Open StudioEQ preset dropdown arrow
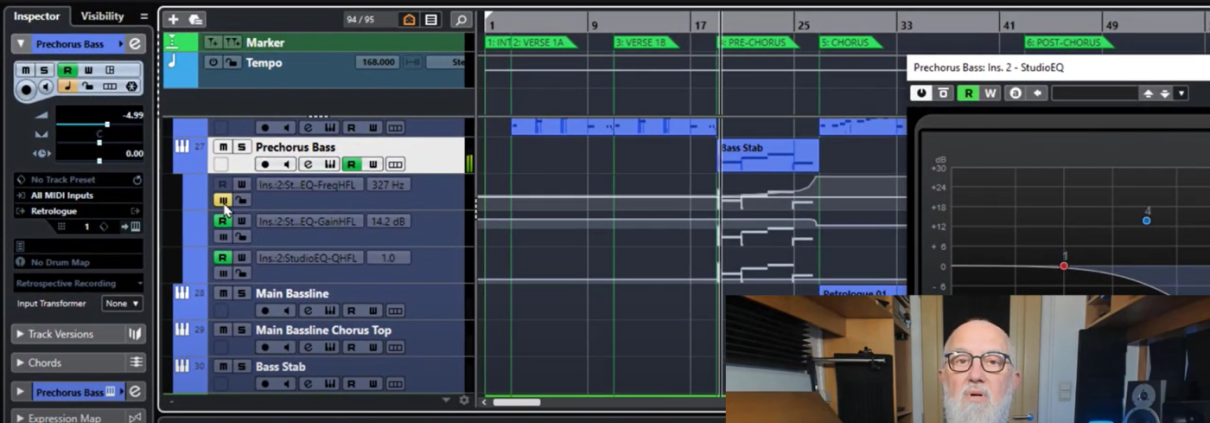Screen dimensions: 1210x423 click(x=1180, y=93)
